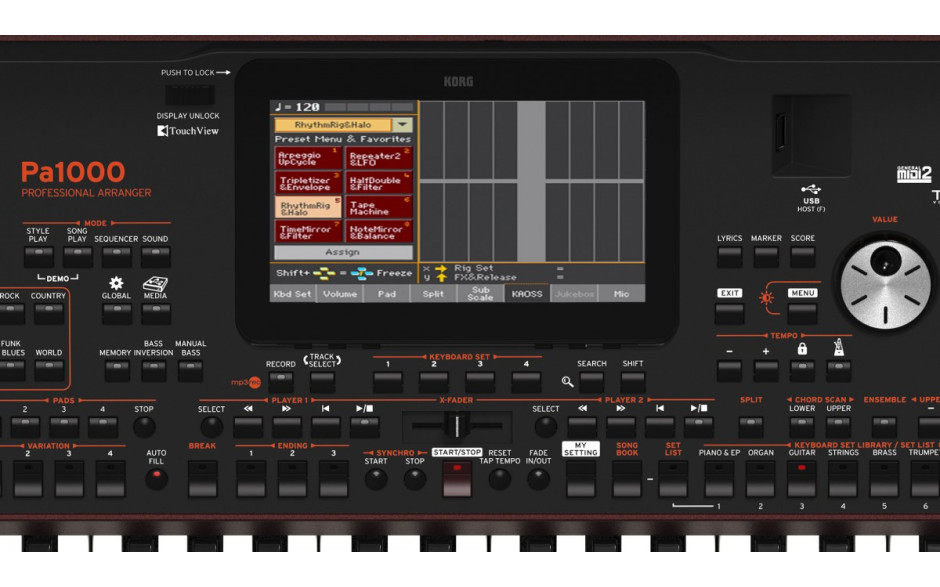The width and height of the screenshot is (940, 587).
Task: Enable CHORD SCAN LOWER
Action: (x=802, y=427)
